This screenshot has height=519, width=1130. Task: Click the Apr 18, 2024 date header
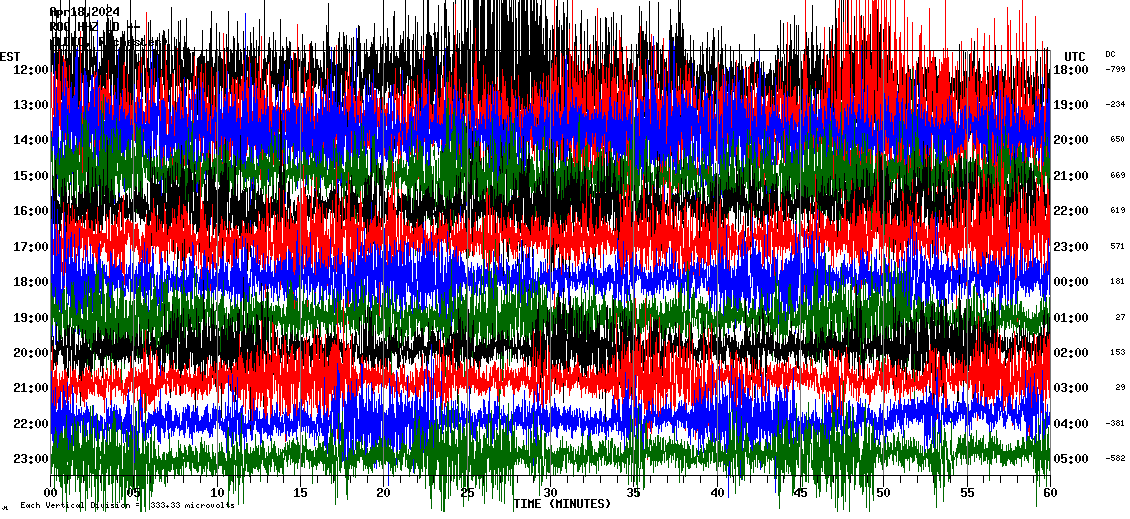pos(85,12)
